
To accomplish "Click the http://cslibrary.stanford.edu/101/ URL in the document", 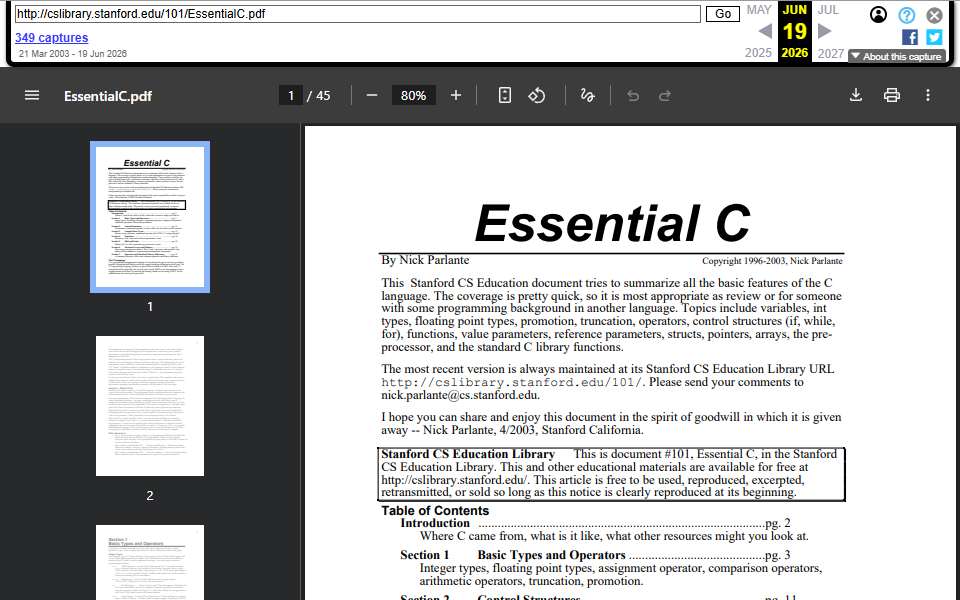I will (513, 382).
